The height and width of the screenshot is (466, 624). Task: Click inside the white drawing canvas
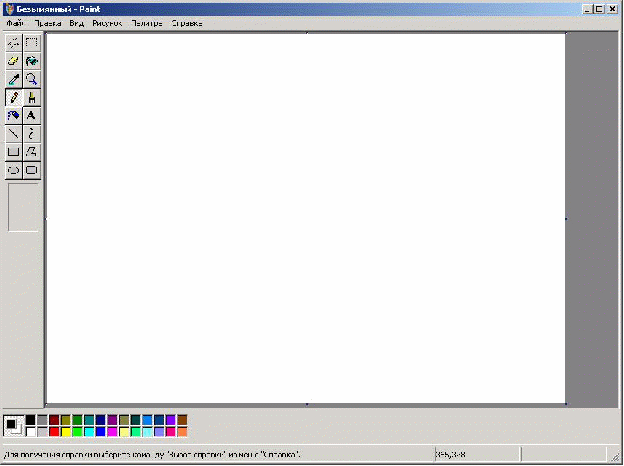click(x=306, y=218)
